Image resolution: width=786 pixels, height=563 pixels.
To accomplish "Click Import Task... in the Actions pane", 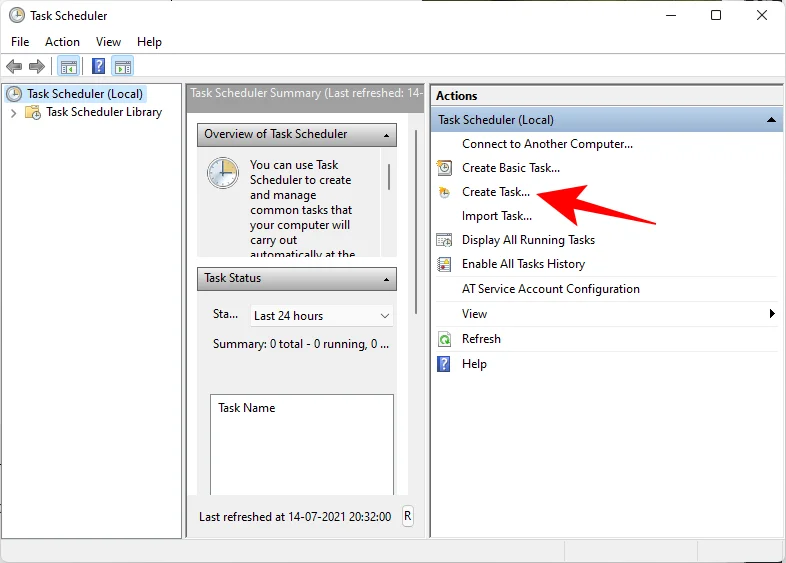I will click(x=496, y=216).
